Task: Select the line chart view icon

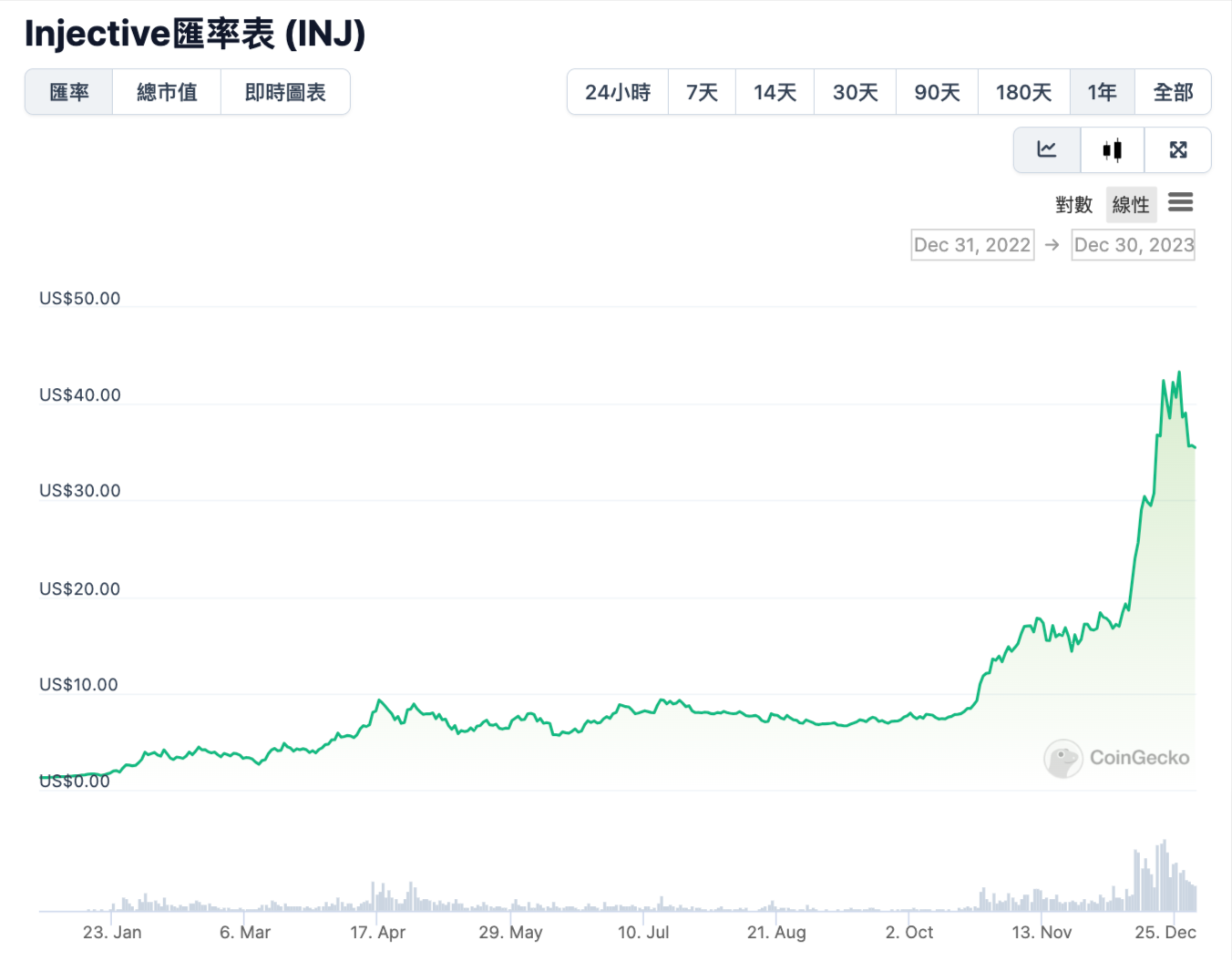Action: click(1046, 149)
